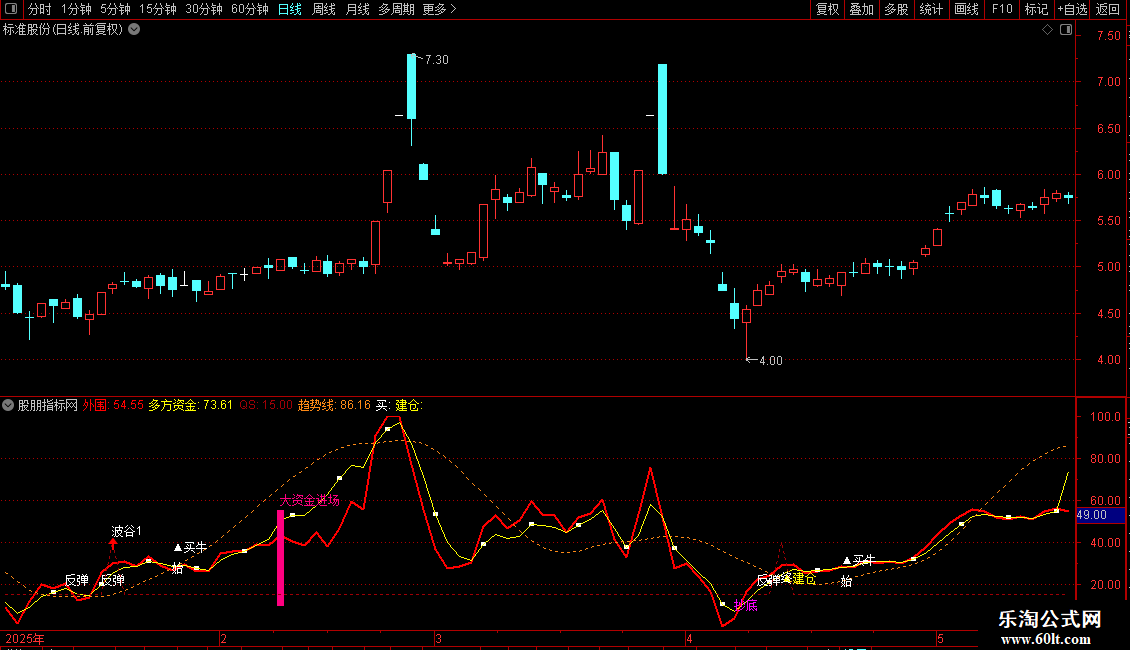This screenshot has width=1130, height=650.
Task: Click the diamond icon on chart header
Action: [x=1047, y=30]
